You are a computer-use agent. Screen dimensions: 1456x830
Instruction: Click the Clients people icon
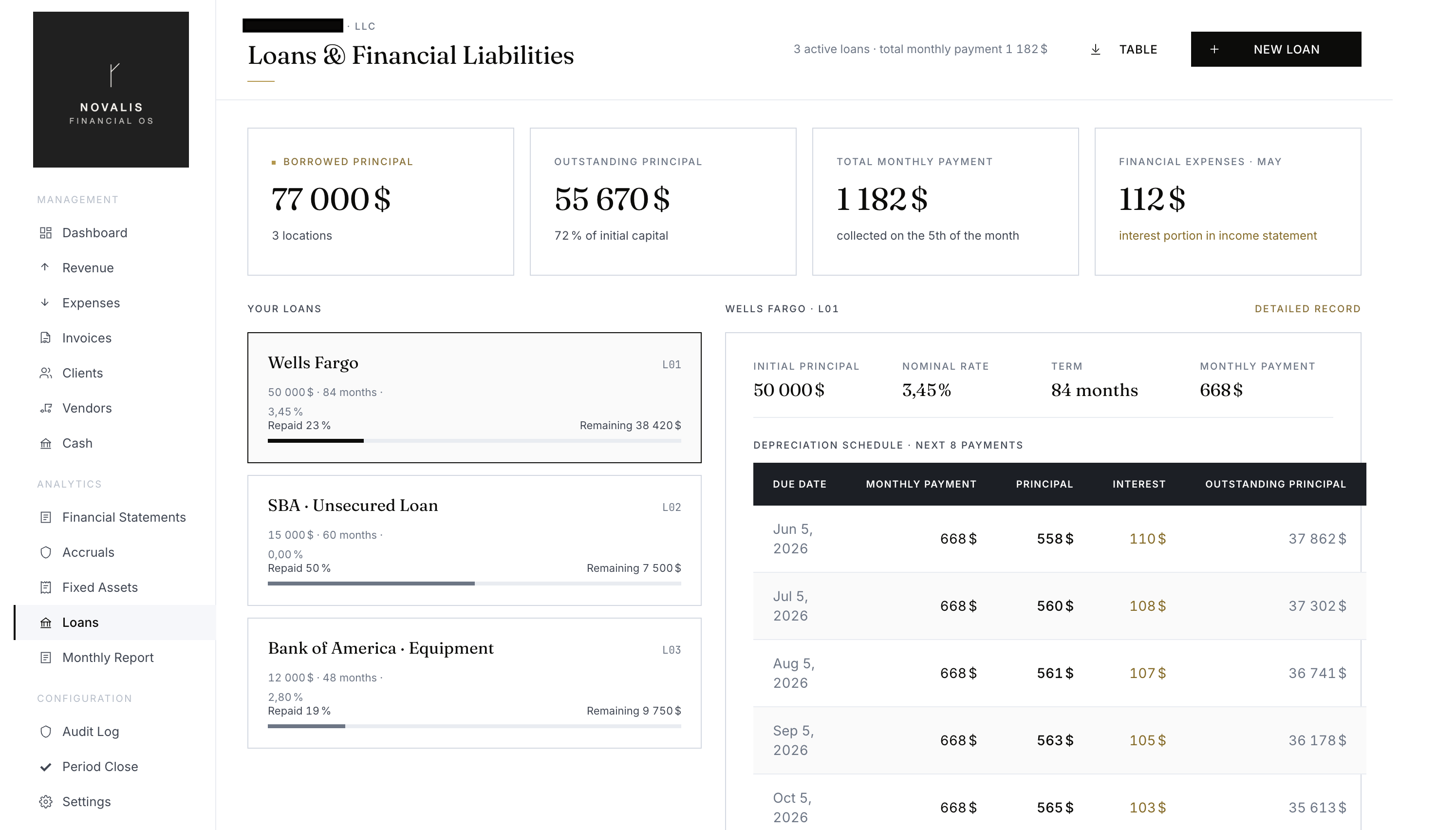[46, 373]
